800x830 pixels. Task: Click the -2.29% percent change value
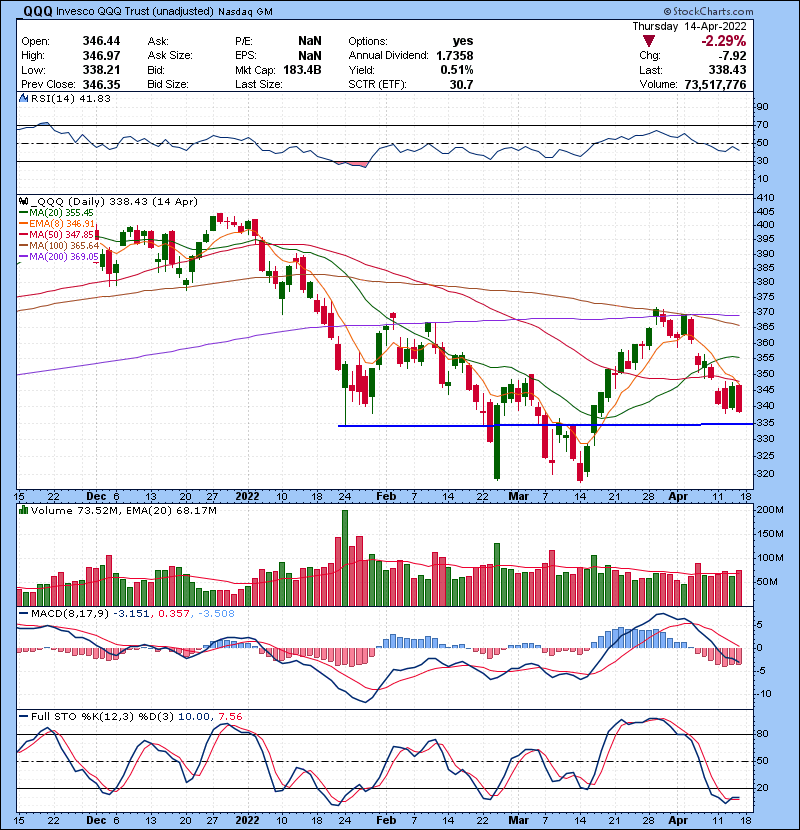[x=724, y=41]
